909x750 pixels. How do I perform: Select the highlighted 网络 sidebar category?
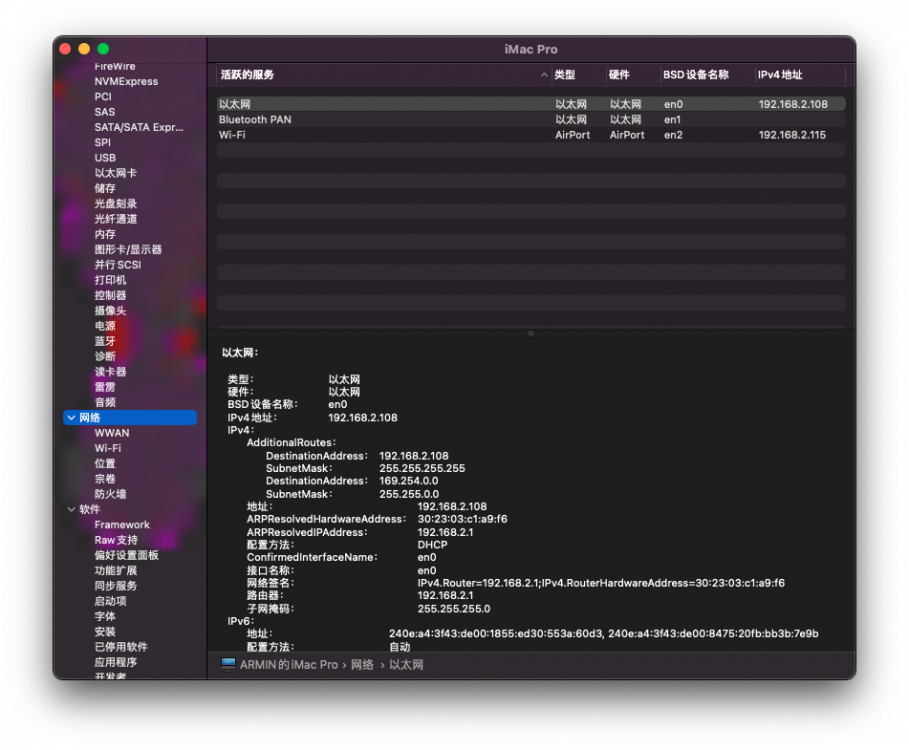(x=130, y=417)
